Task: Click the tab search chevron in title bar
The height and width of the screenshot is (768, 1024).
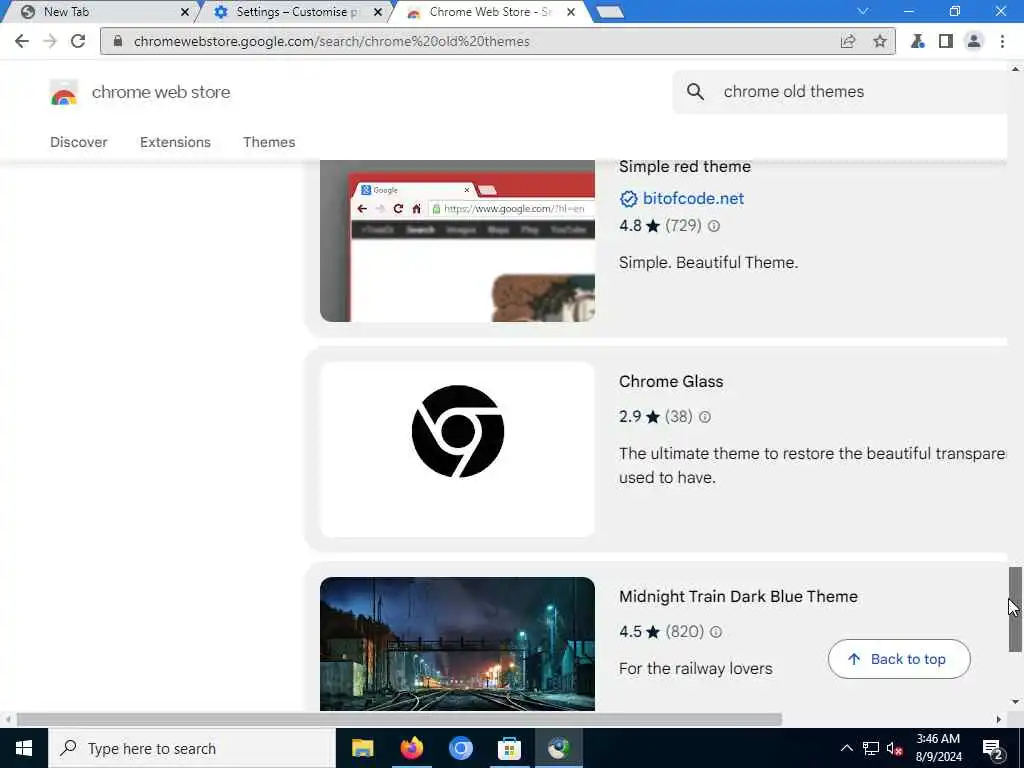Action: pos(863,11)
